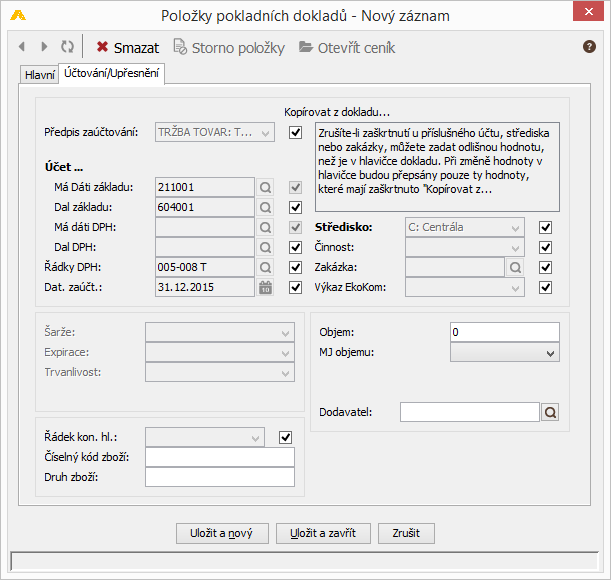Click Smazat delete button
Image resolution: width=611 pixels, height=580 pixels.
tap(128, 48)
